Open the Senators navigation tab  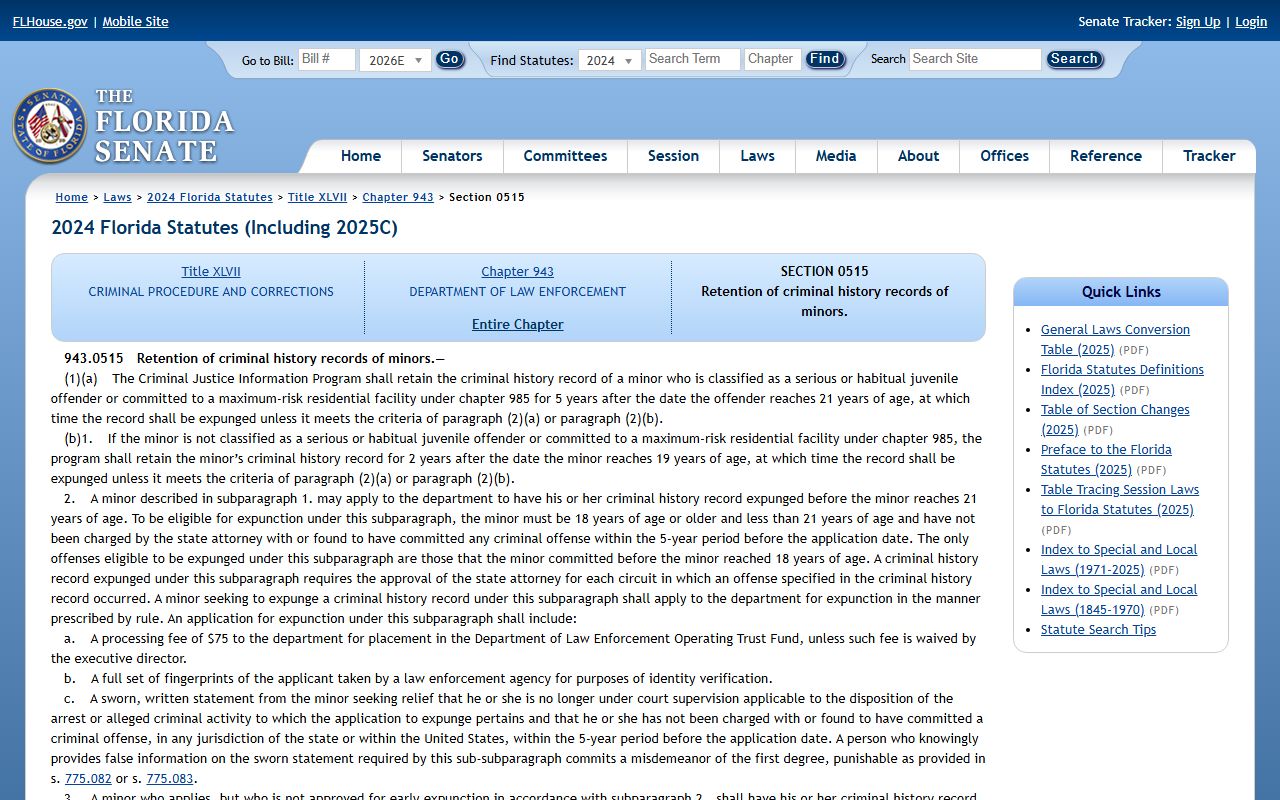(x=452, y=156)
